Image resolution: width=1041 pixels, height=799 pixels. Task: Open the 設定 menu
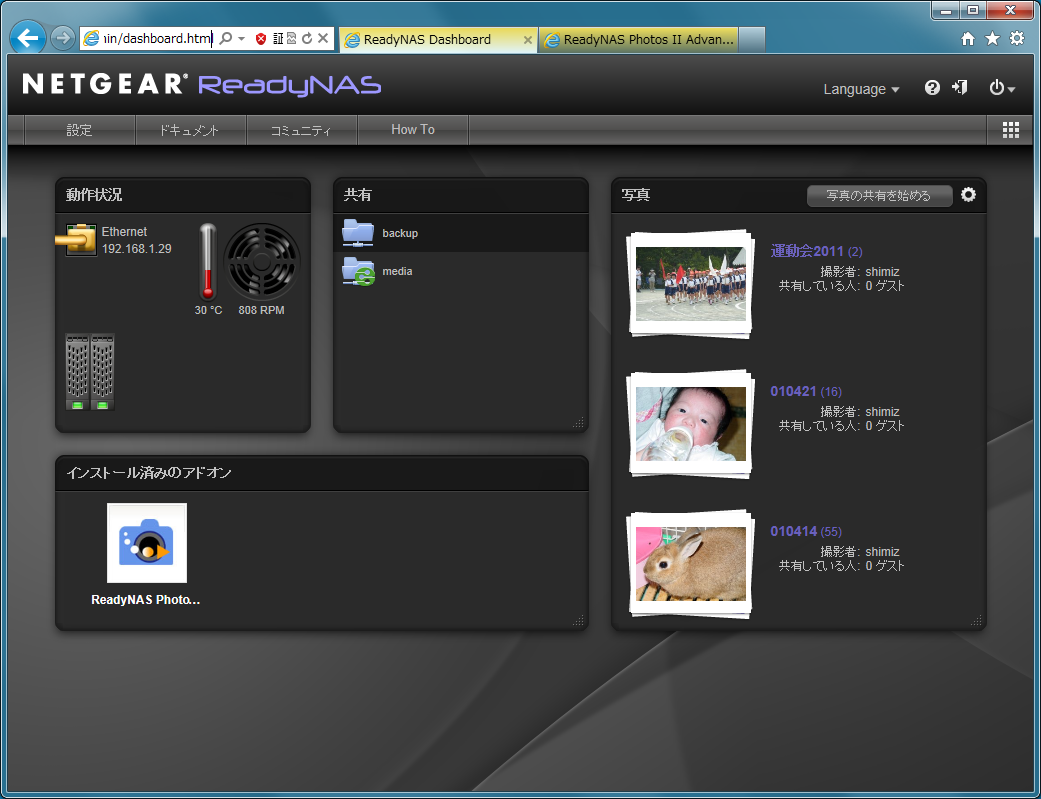(79, 130)
